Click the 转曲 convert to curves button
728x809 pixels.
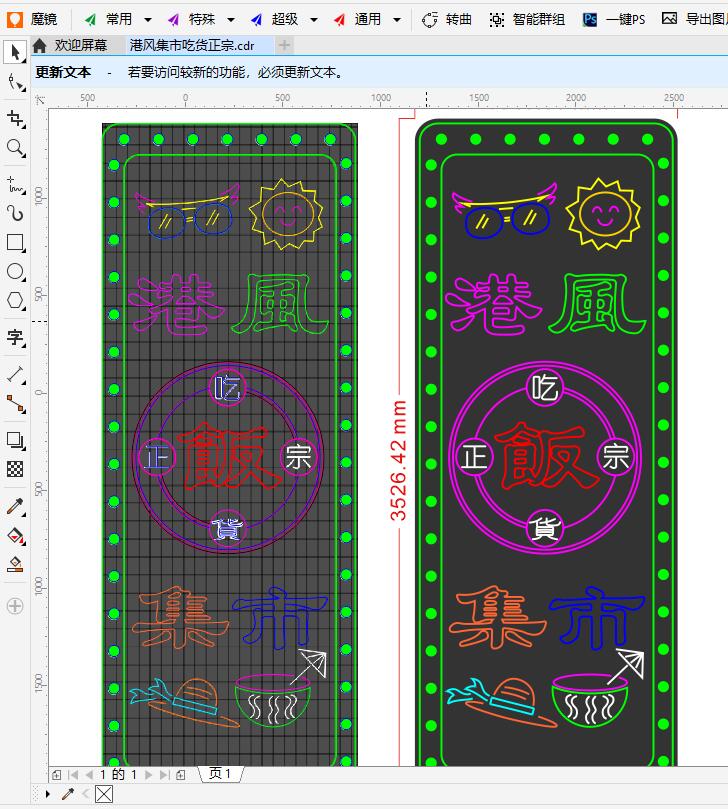[447, 20]
